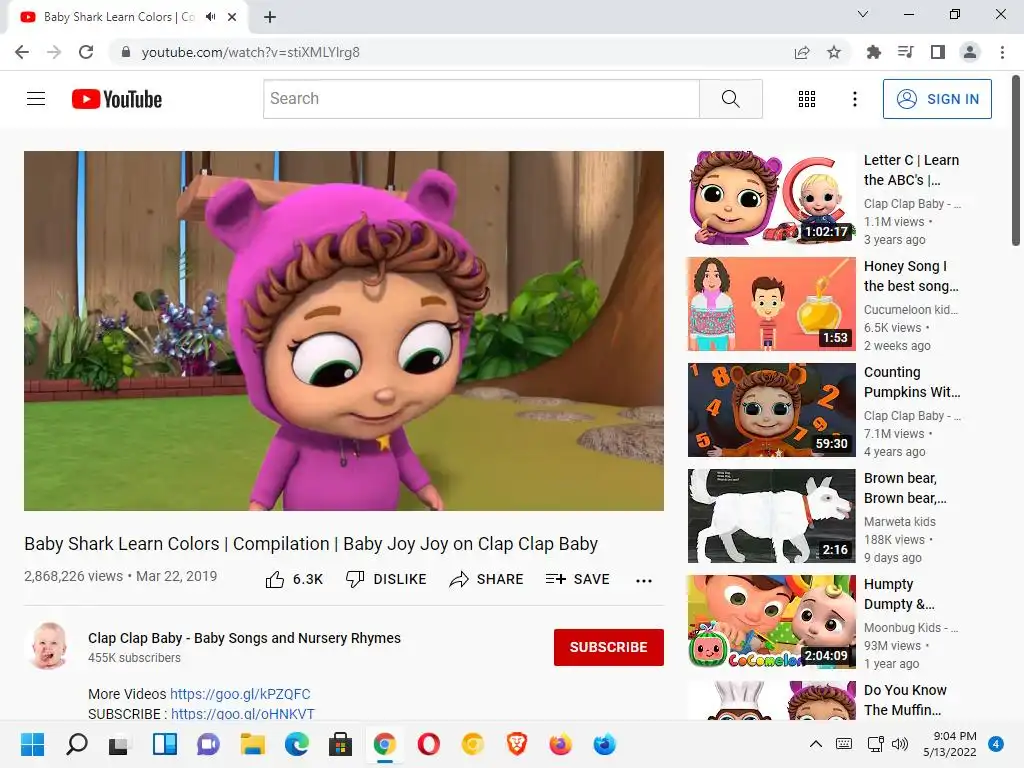Open YouTube settings three-dot menu
Image resolution: width=1024 pixels, height=768 pixels.
tap(854, 99)
